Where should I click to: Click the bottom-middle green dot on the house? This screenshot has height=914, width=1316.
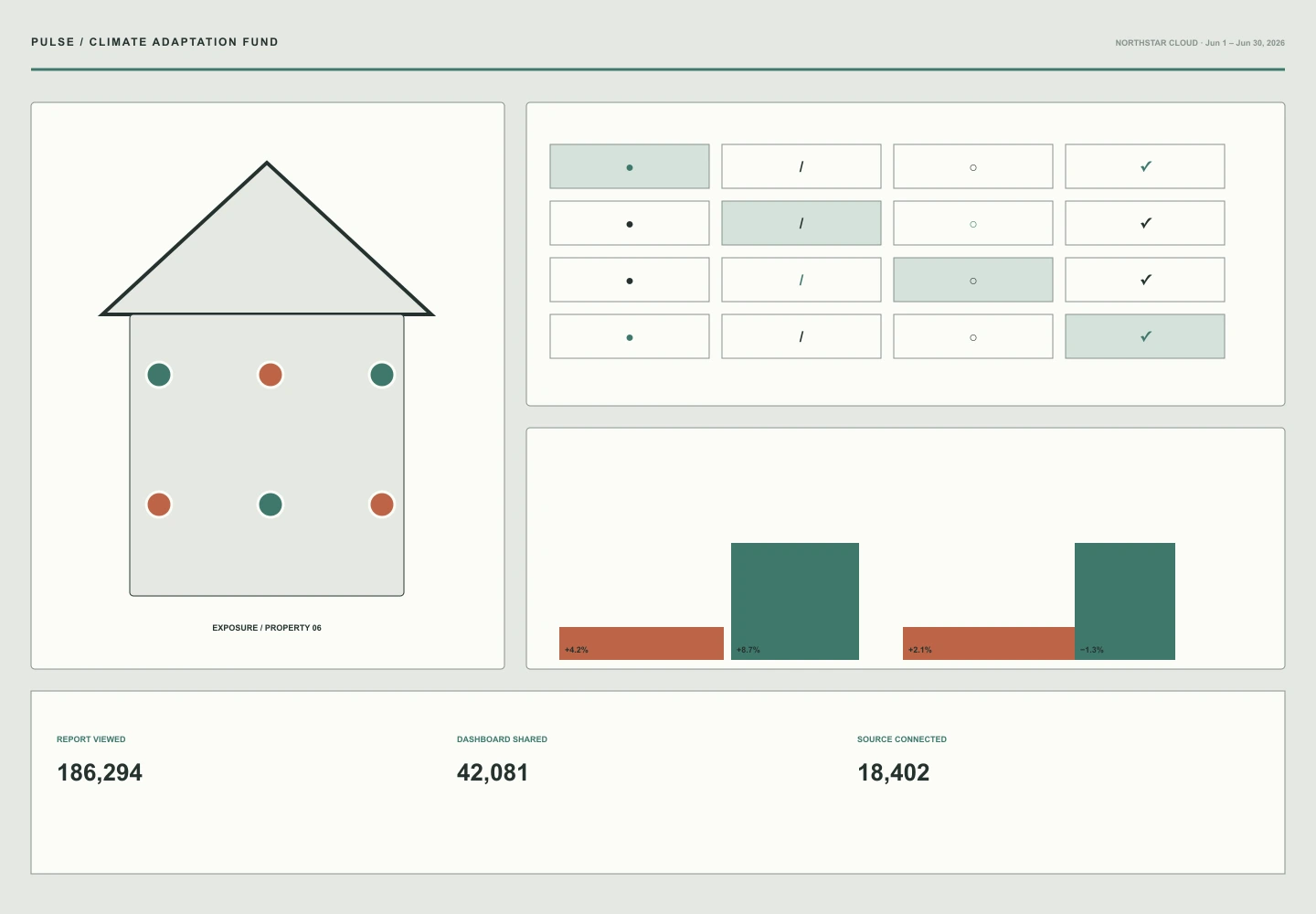(271, 505)
